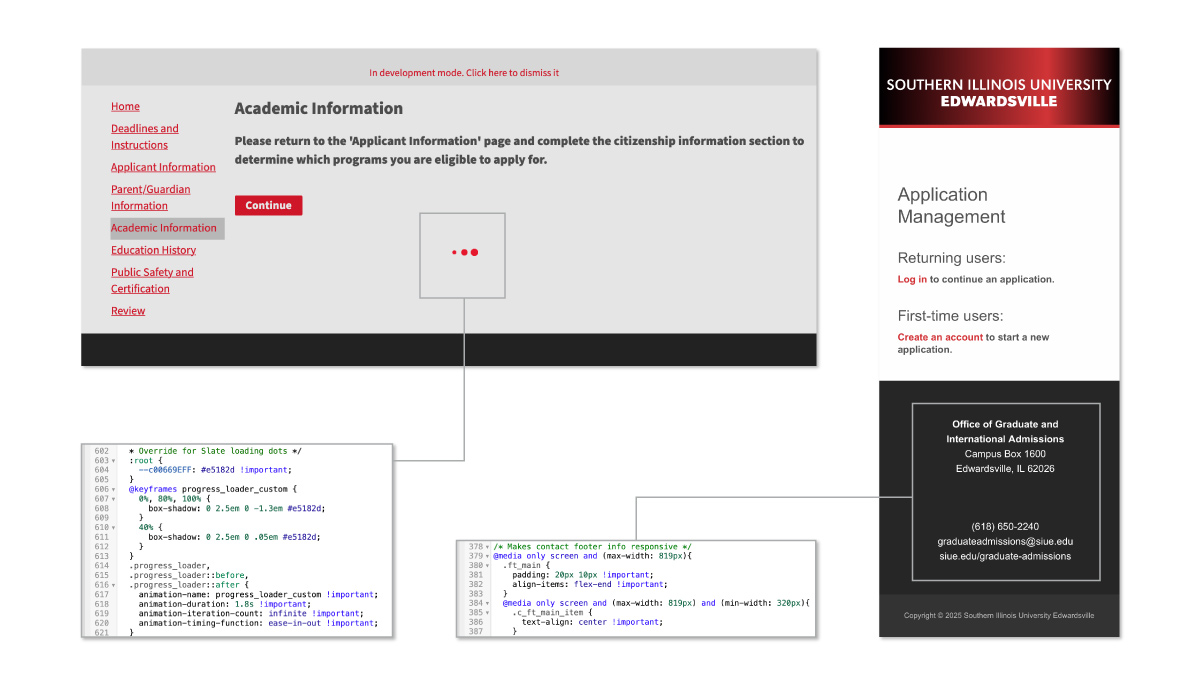The width and height of the screenshot is (1200, 693).
Task: Collapse the @media block at line 379
Action: [488, 556]
